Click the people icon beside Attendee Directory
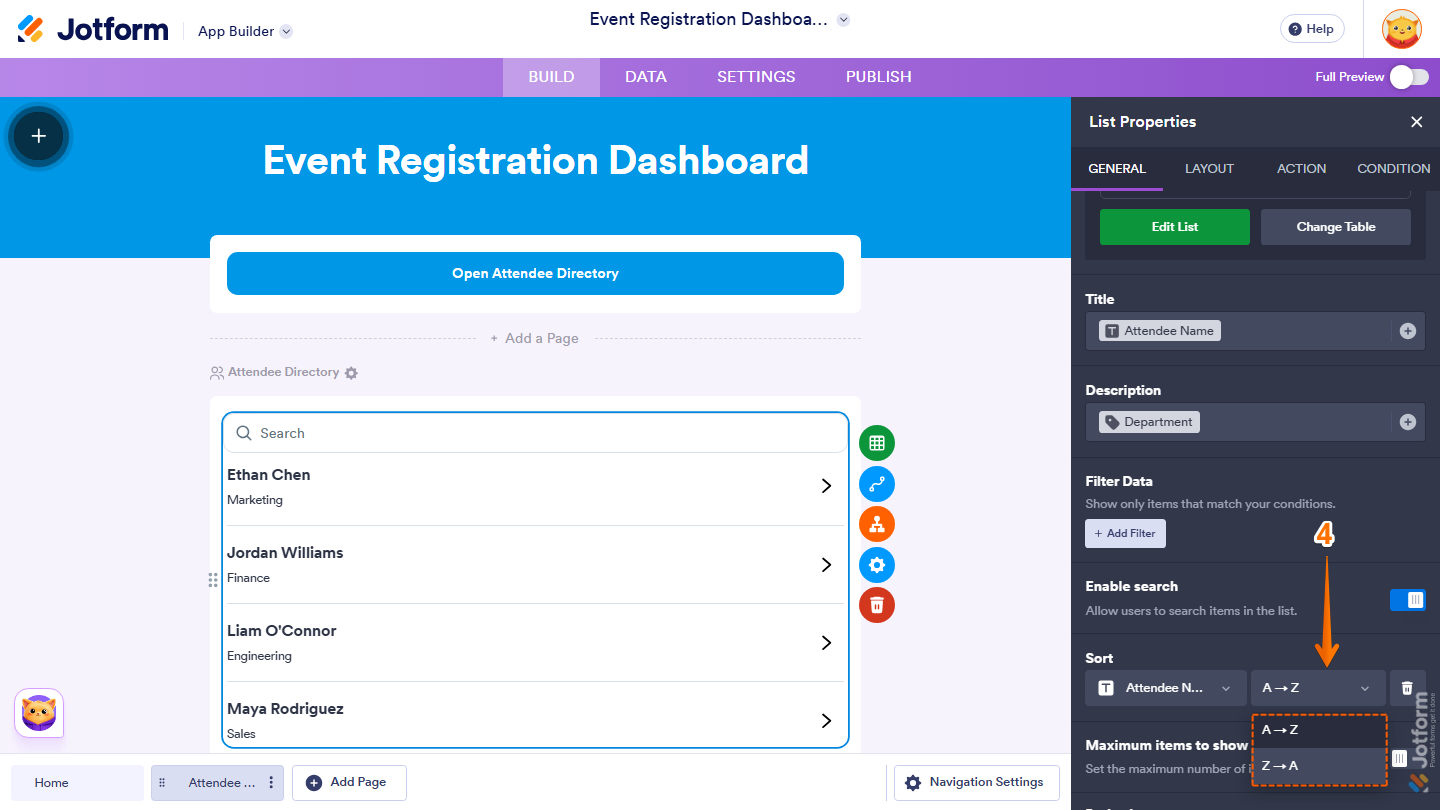 coord(217,373)
